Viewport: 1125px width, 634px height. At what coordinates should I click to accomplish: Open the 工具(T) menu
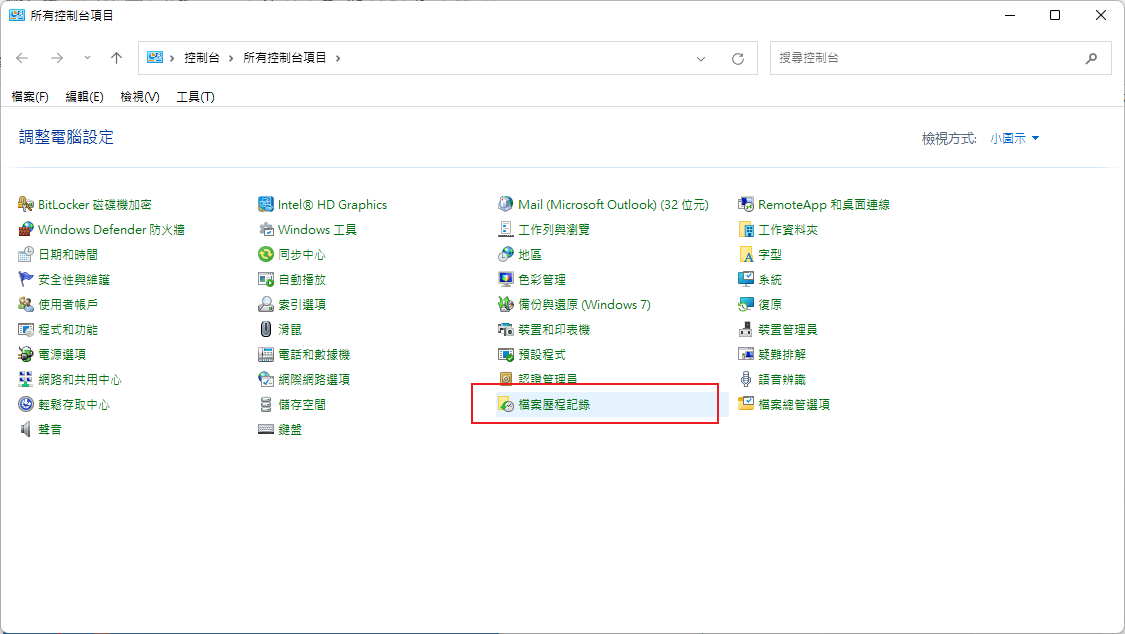point(195,97)
